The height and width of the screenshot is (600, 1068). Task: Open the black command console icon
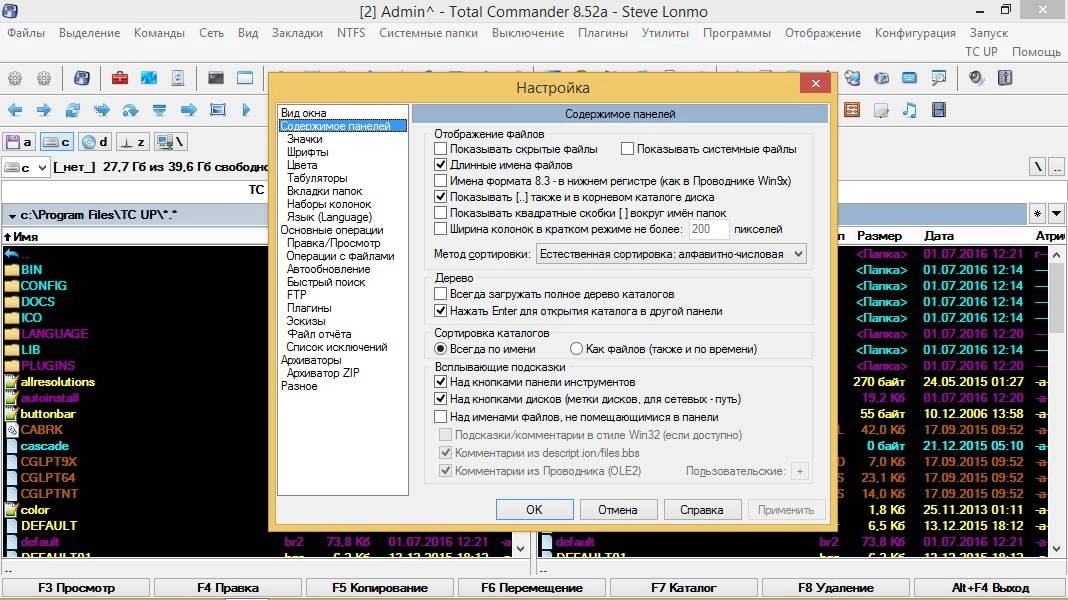216,78
